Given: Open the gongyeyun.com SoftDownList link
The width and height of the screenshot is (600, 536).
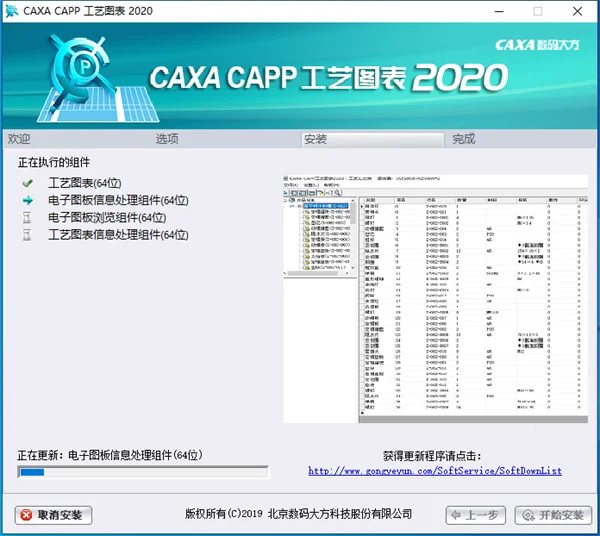Looking at the screenshot, I should click(x=435, y=471).
